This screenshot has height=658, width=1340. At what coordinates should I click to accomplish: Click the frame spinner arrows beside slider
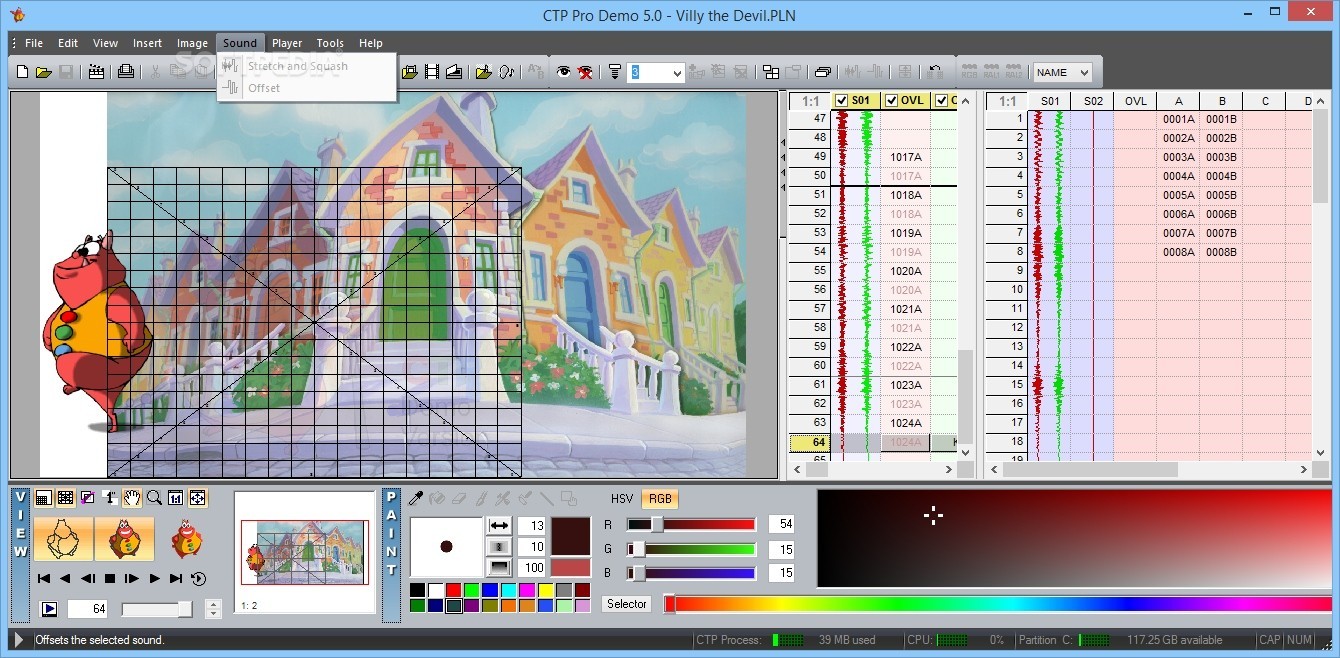213,609
